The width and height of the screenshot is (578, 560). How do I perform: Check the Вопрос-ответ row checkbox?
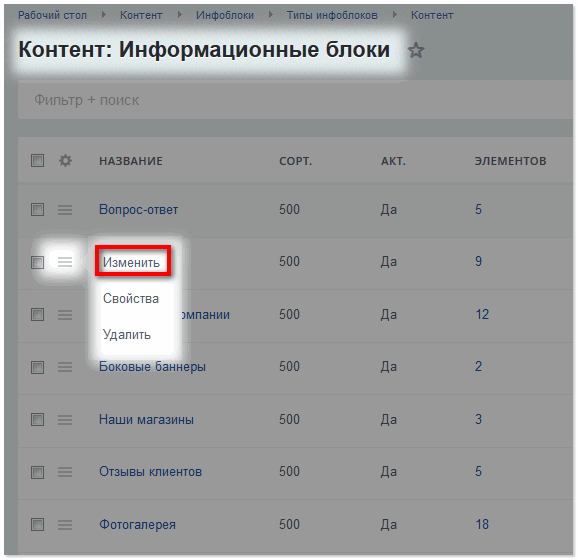point(37,210)
